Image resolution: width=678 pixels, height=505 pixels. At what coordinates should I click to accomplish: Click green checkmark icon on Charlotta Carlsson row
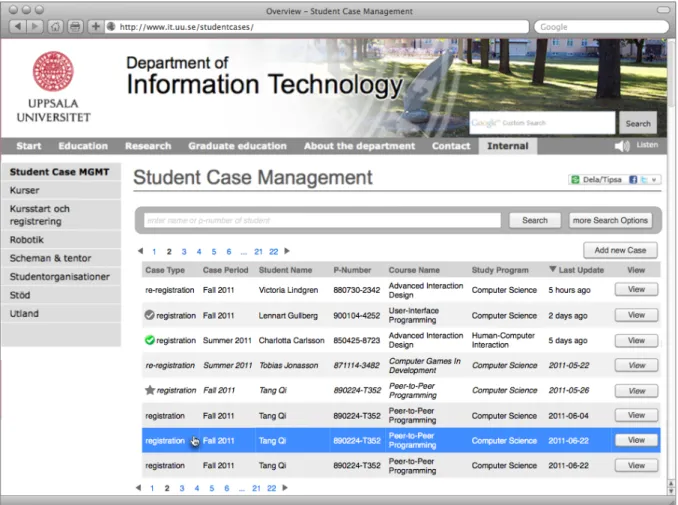(x=149, y=340)
